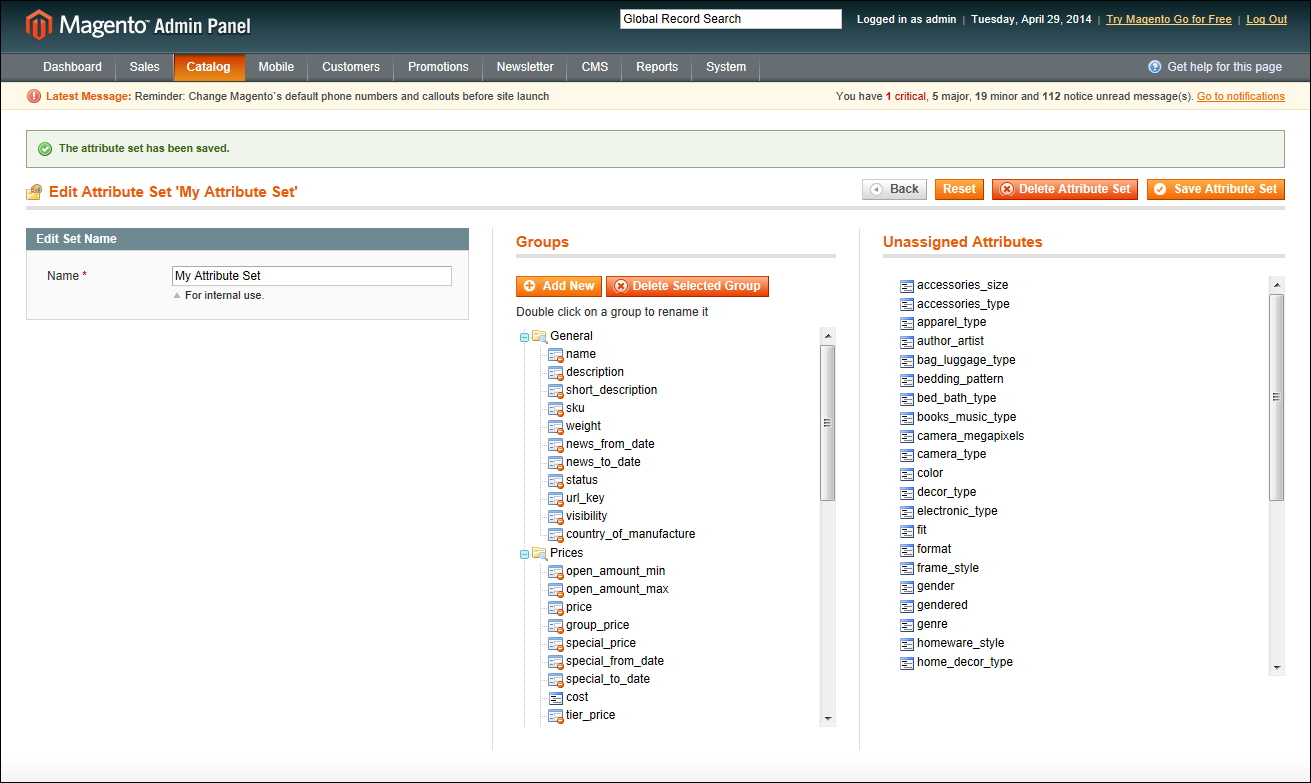1311x783 pixels.
Task: Open the Mobile menu
Action: coord(276,67)
